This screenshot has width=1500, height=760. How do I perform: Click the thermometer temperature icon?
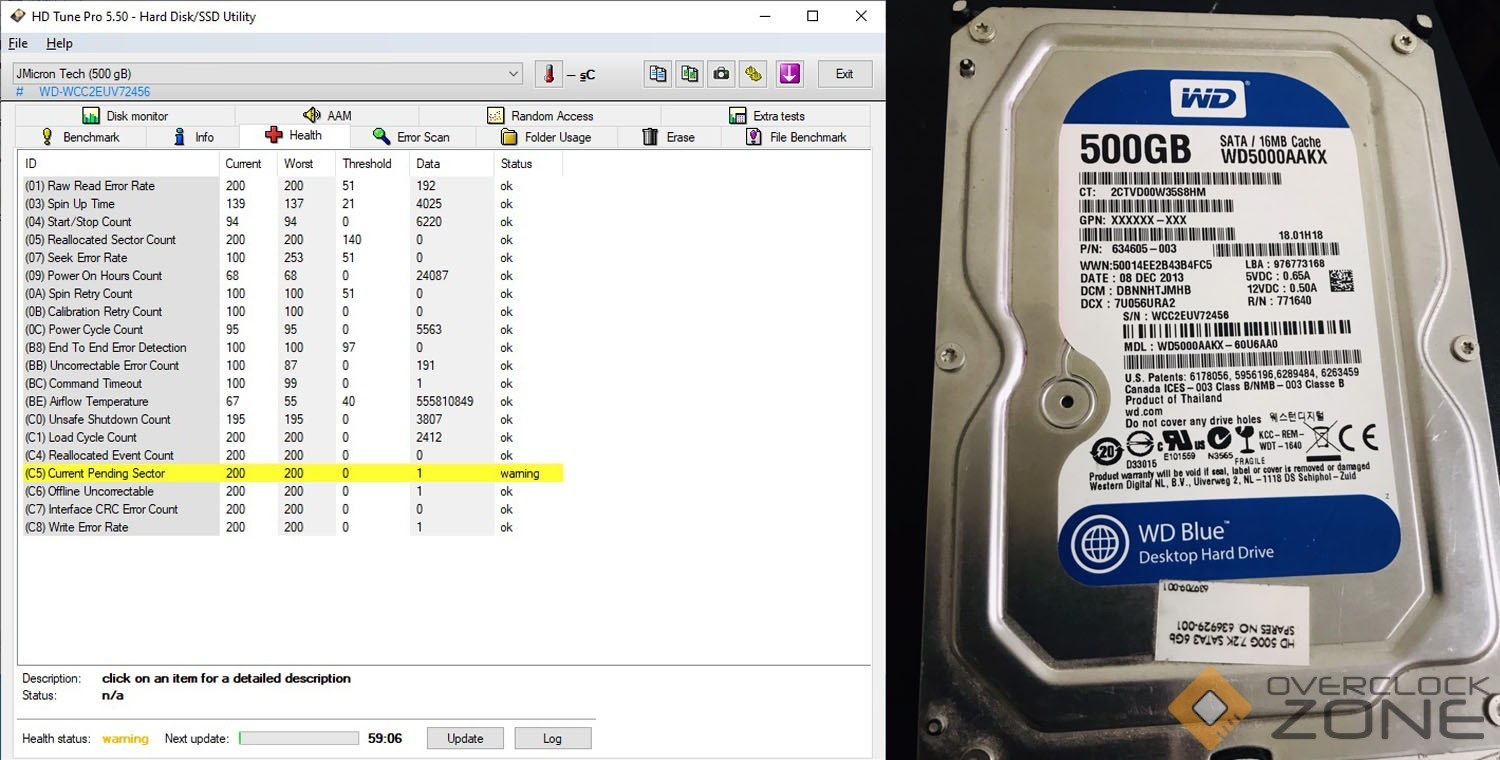pyautogui.click(x=548, y=74)
